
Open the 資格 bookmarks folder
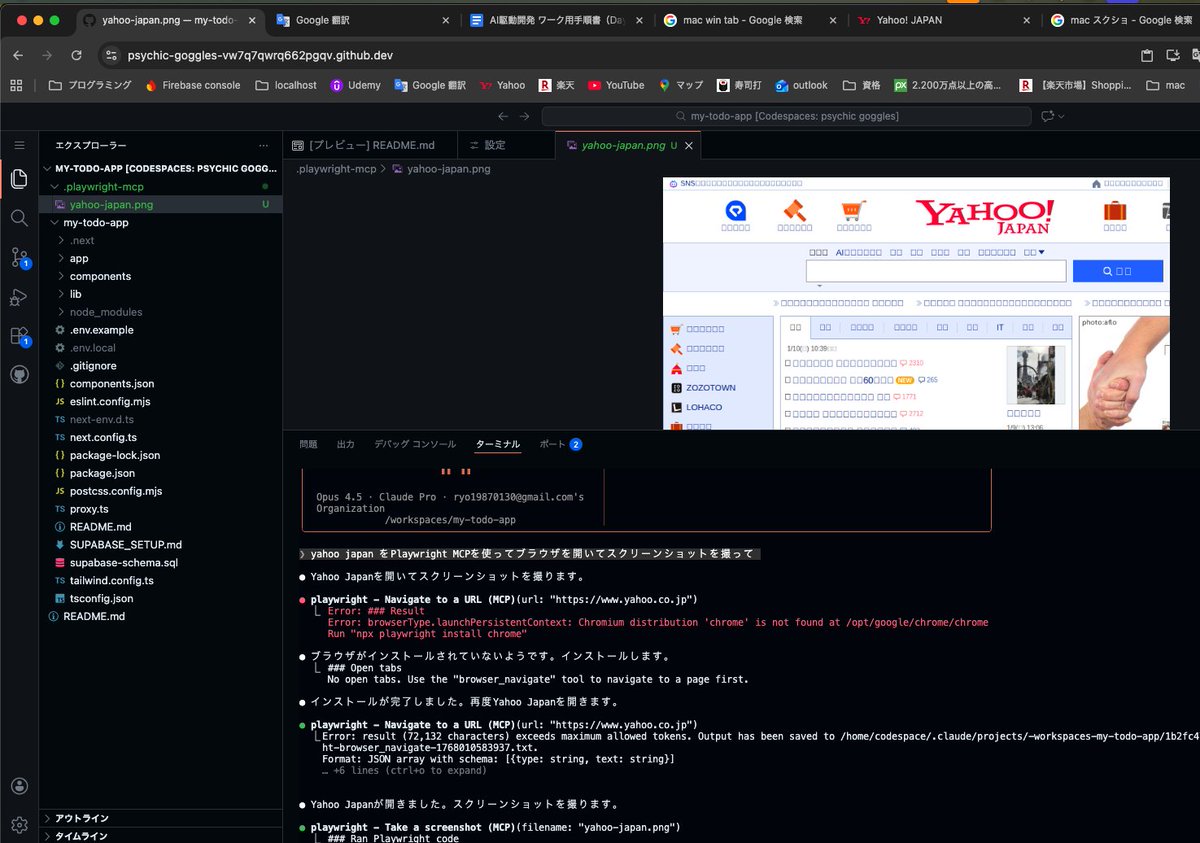click(x=861, y=86)
